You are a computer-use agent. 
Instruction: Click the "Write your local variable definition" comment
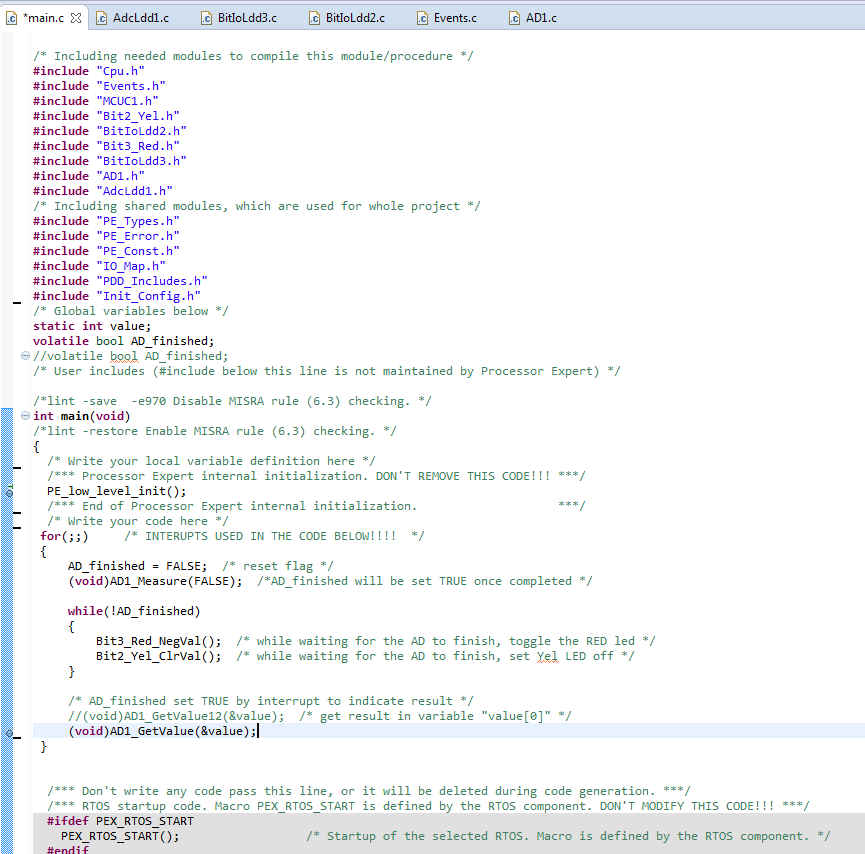(211, 461)
